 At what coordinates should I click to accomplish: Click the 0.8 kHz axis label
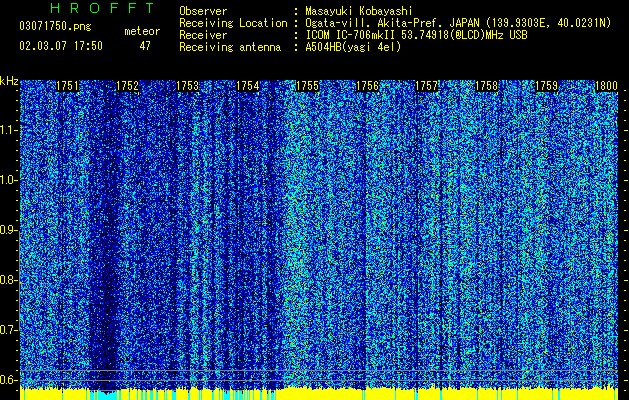9,280
